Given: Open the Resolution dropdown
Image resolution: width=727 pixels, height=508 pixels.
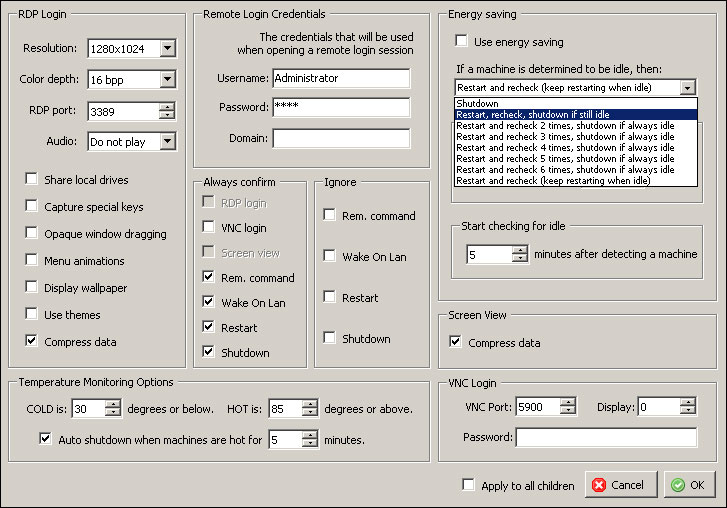Looking at the screenshot, I should point(167,48).
